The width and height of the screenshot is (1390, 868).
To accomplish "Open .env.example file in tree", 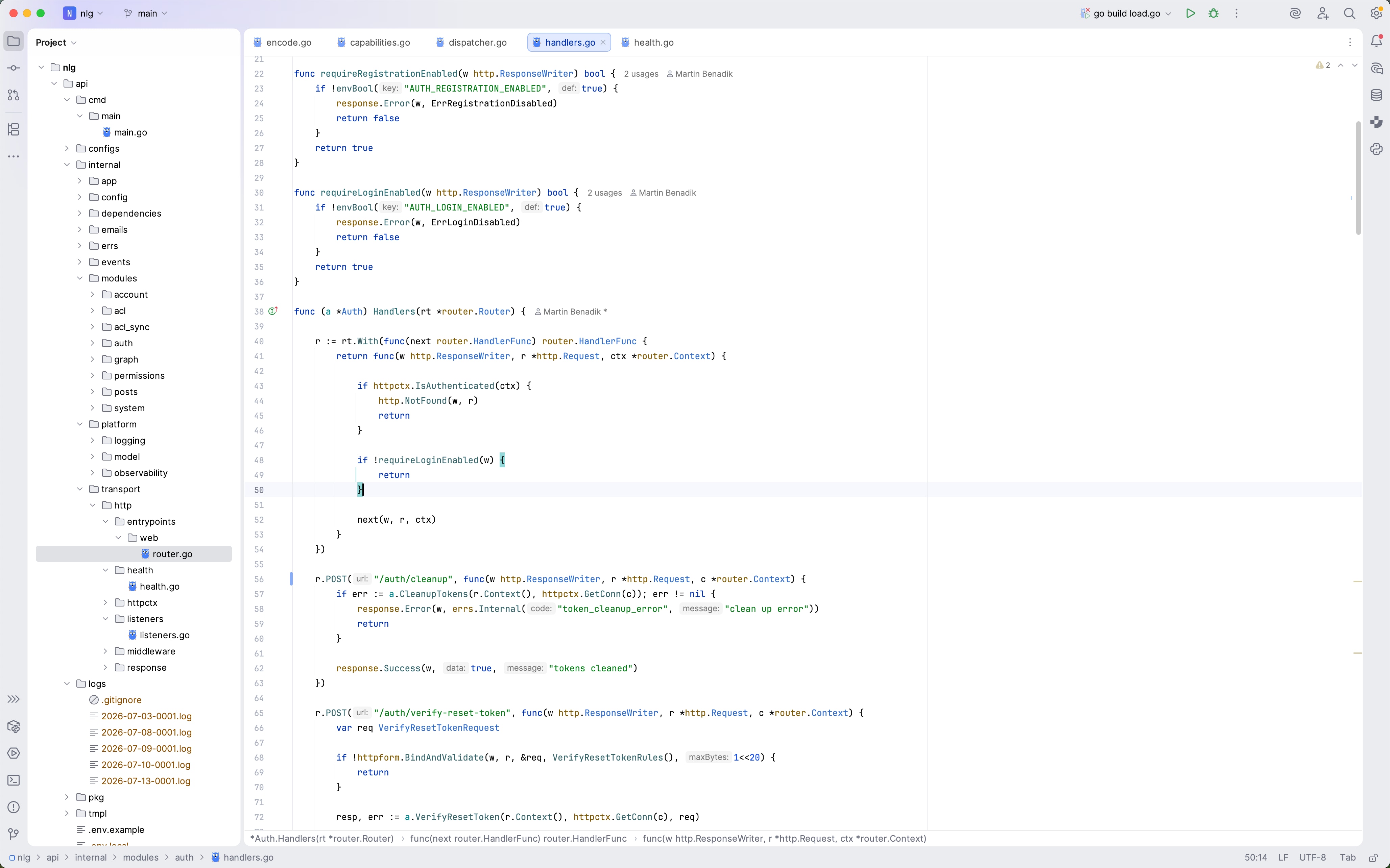I will (x=110, y=829).
